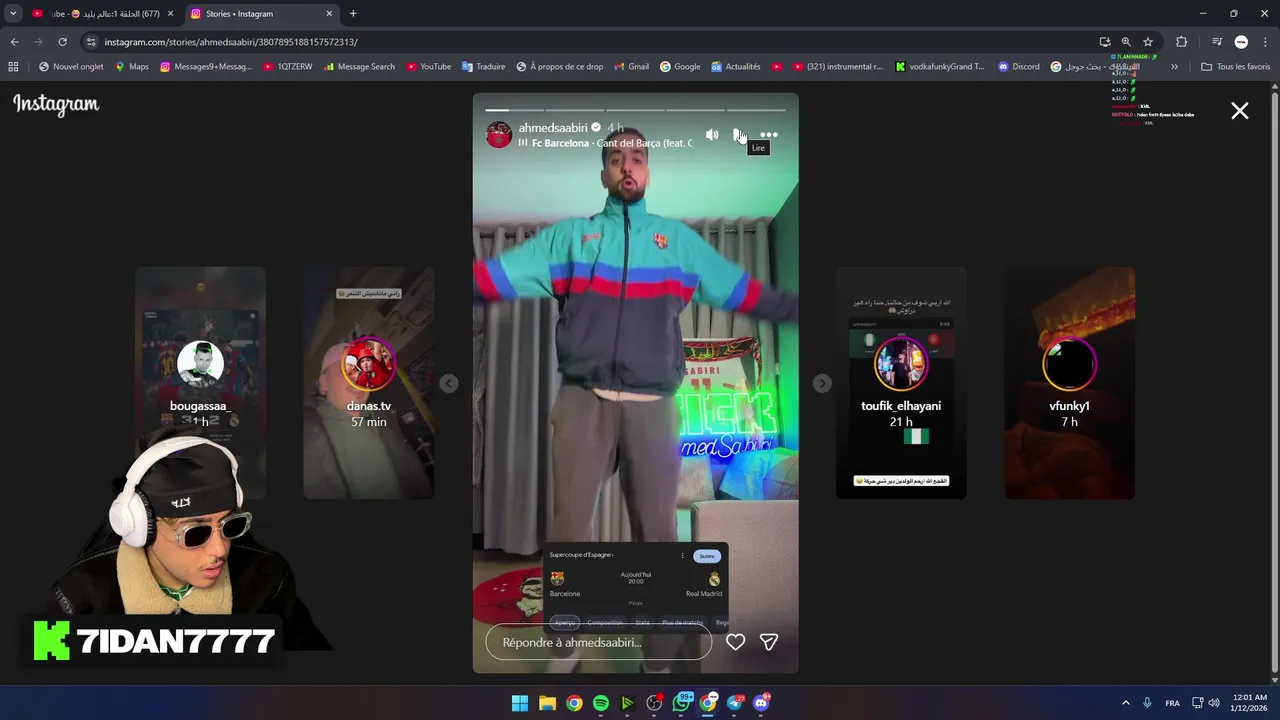
Task: Open the Google bookmark
Action: [680, 67]
